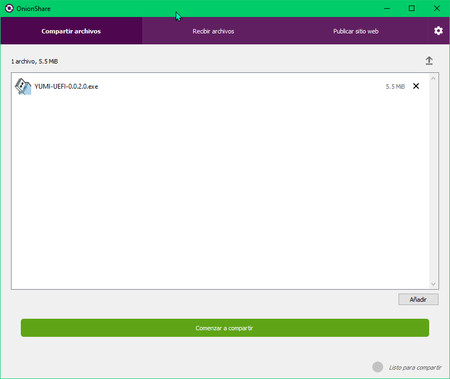Select the Publicar sitio web tab
450x379 pixels.
[356, 31]
